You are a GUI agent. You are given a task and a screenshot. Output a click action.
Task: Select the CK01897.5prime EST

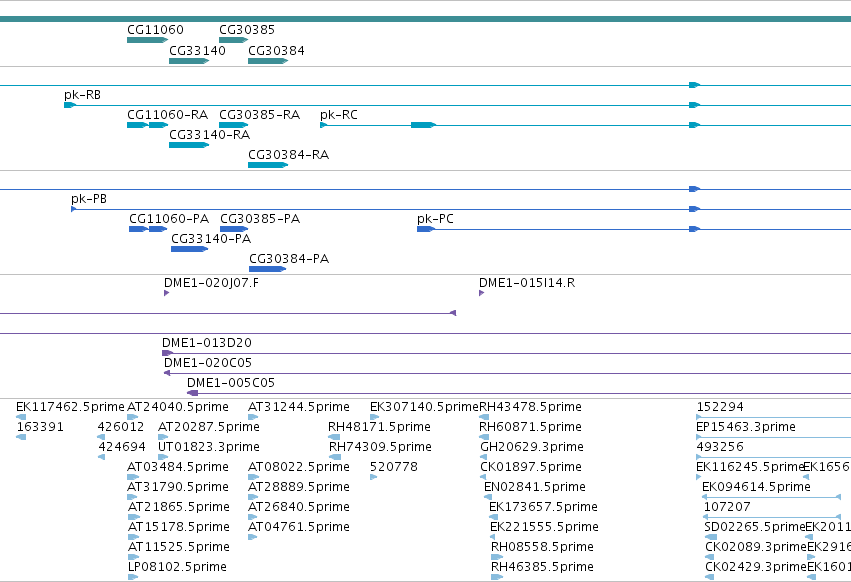483,477
